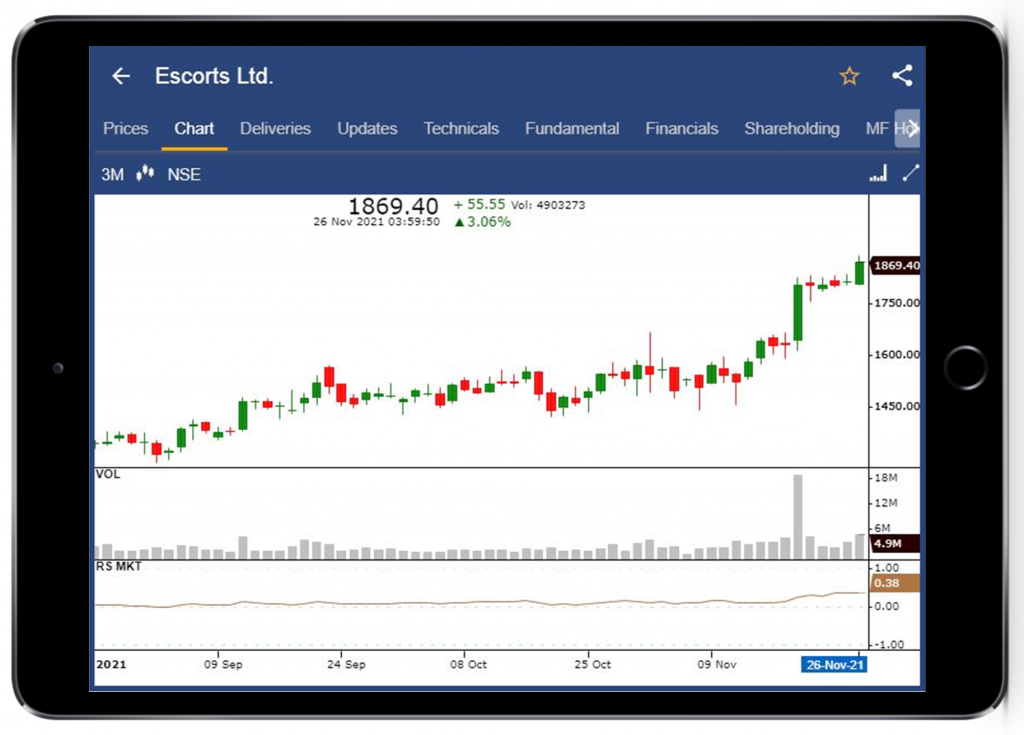Open the Updates tab

tap(367, 128)
